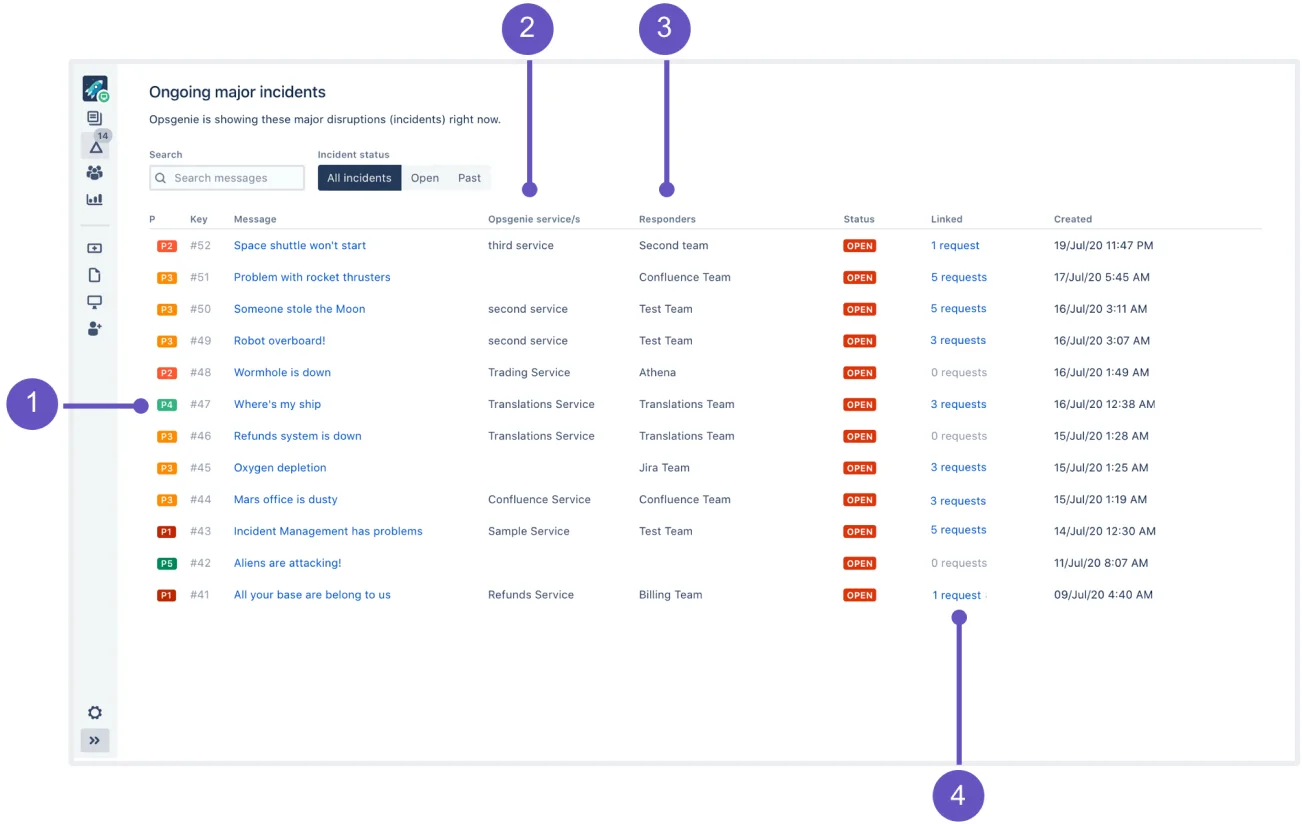Image resolution: width=1302 pixels, height=824 pixels.
Task: Open 3 requests link for #45
Action: [x=959, y=468]
